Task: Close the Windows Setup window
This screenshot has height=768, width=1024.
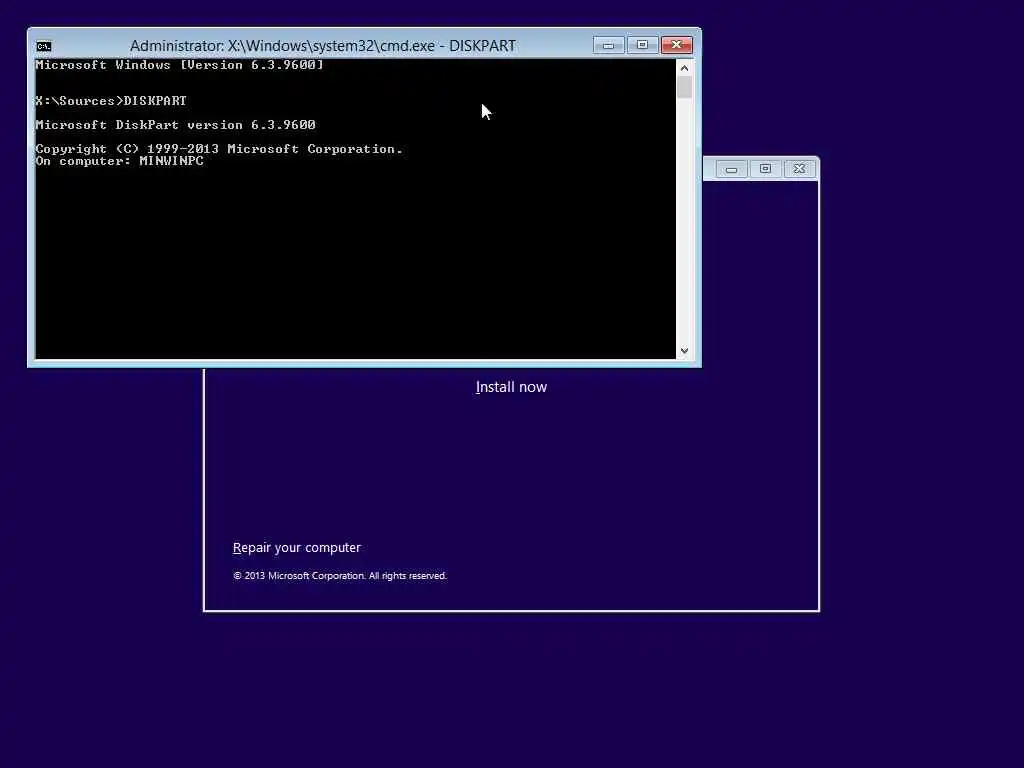Action: click(x=799, y=169)
